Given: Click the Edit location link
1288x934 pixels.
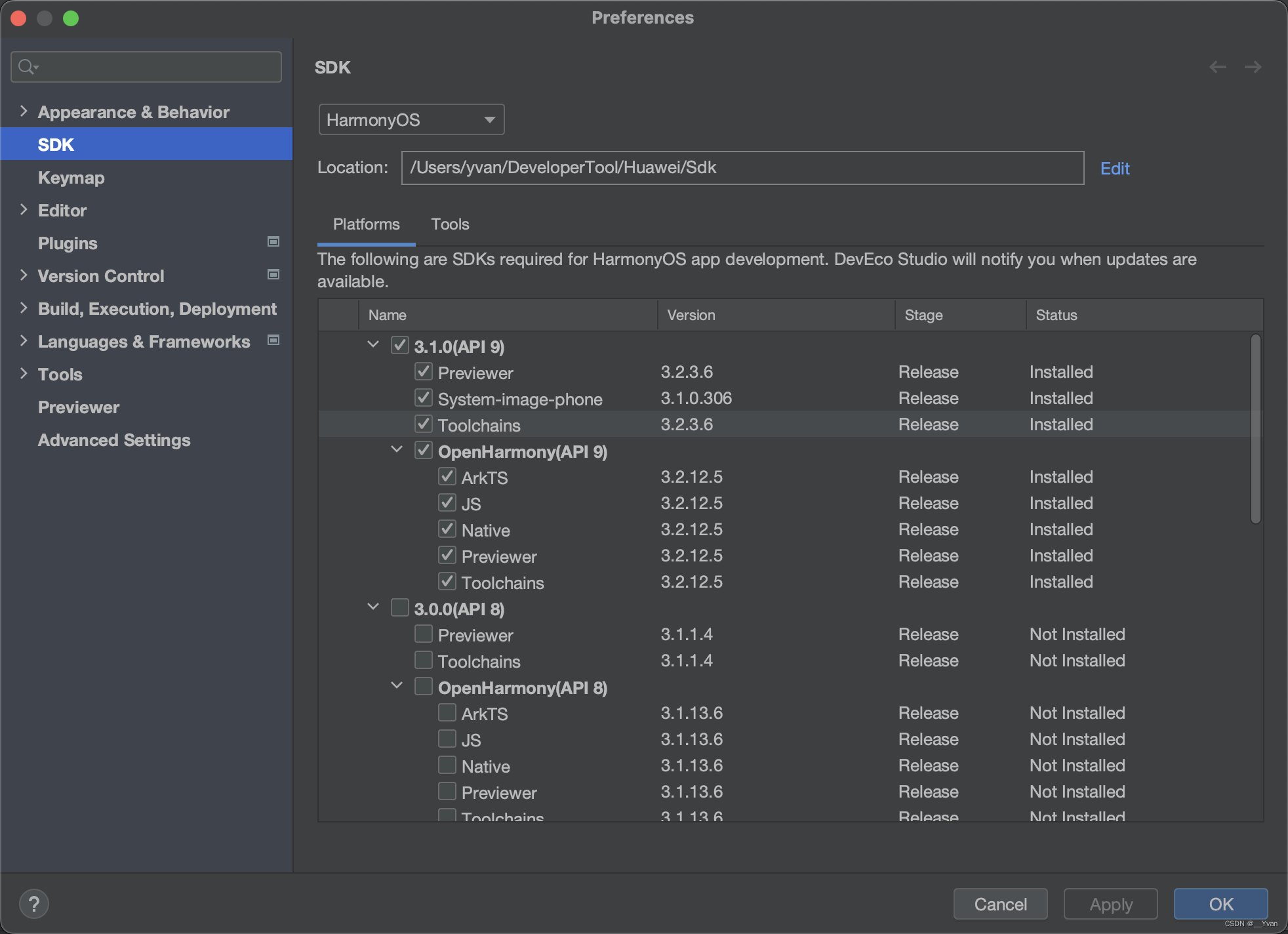Looking at the screenshot, I should point(1114,169).
